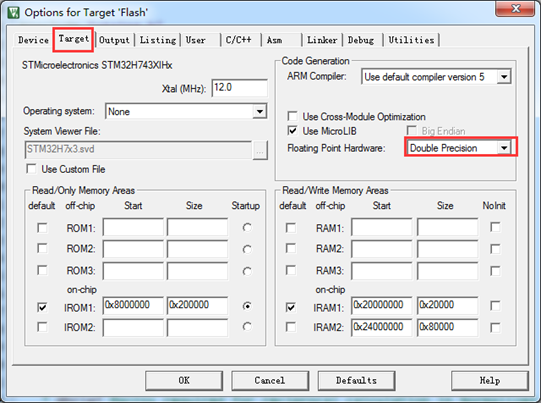Screen dimensions: 541x403
Task: Select the Target tab
Action: (x=73, y=39)
